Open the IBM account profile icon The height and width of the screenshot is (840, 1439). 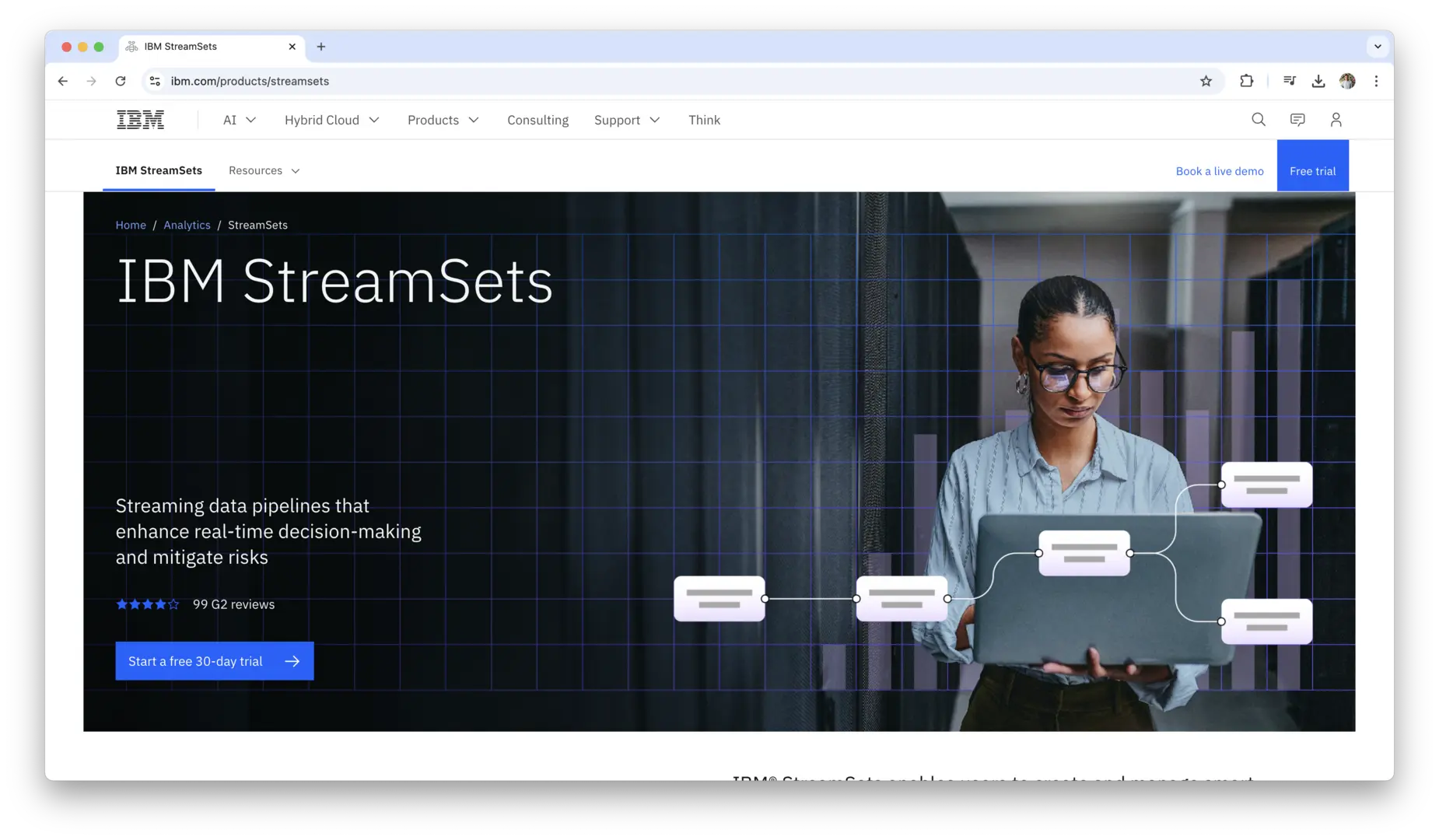click(x=1336, y=119)
